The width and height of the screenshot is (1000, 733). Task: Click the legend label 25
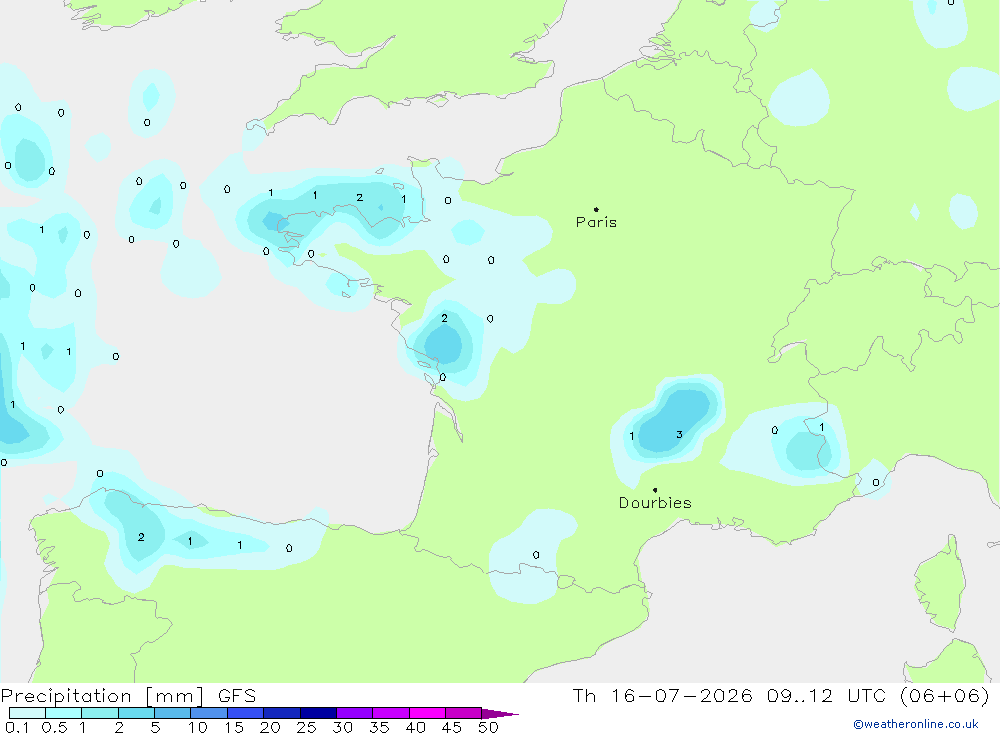coord(306,727)
